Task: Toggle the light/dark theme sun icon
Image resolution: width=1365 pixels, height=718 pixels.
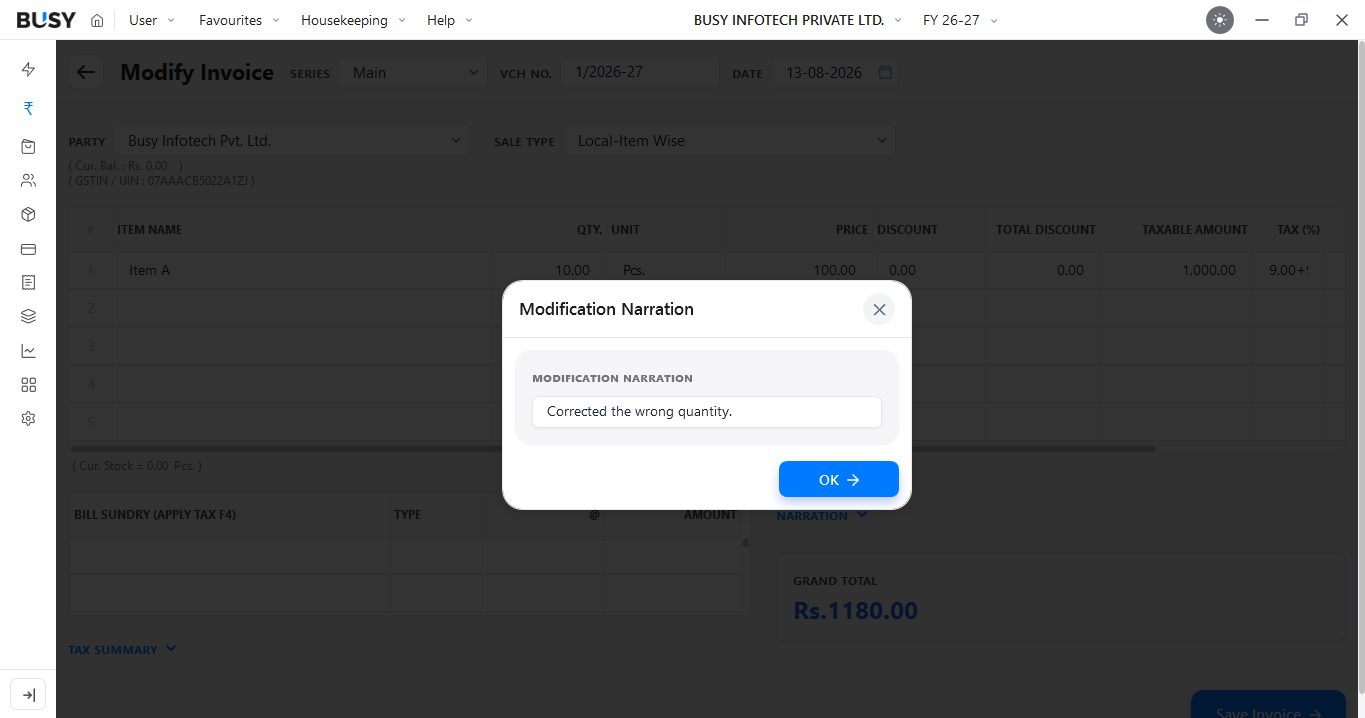Action: click(1220, 20)
